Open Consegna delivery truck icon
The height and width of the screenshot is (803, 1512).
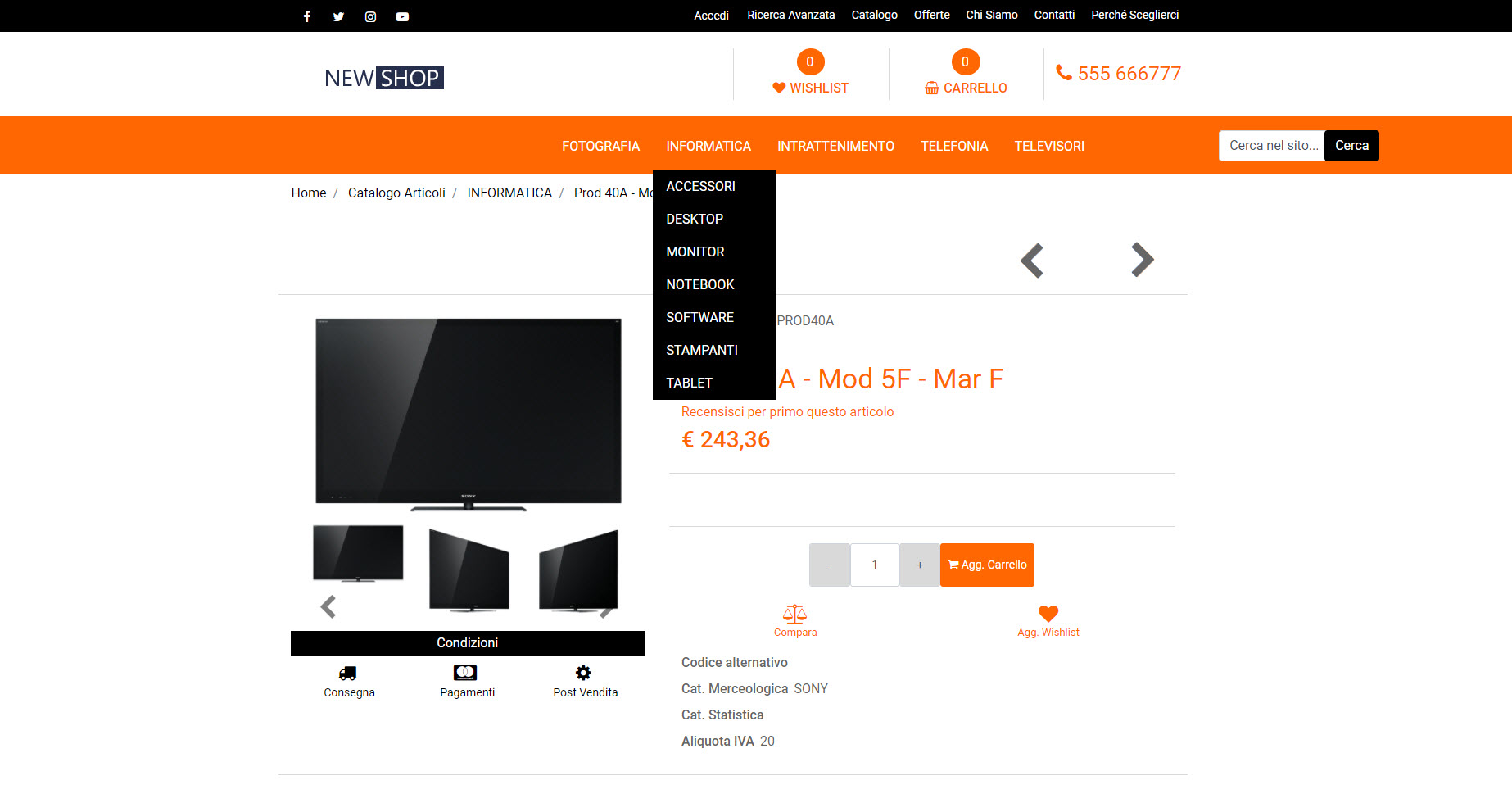point(348,673)
